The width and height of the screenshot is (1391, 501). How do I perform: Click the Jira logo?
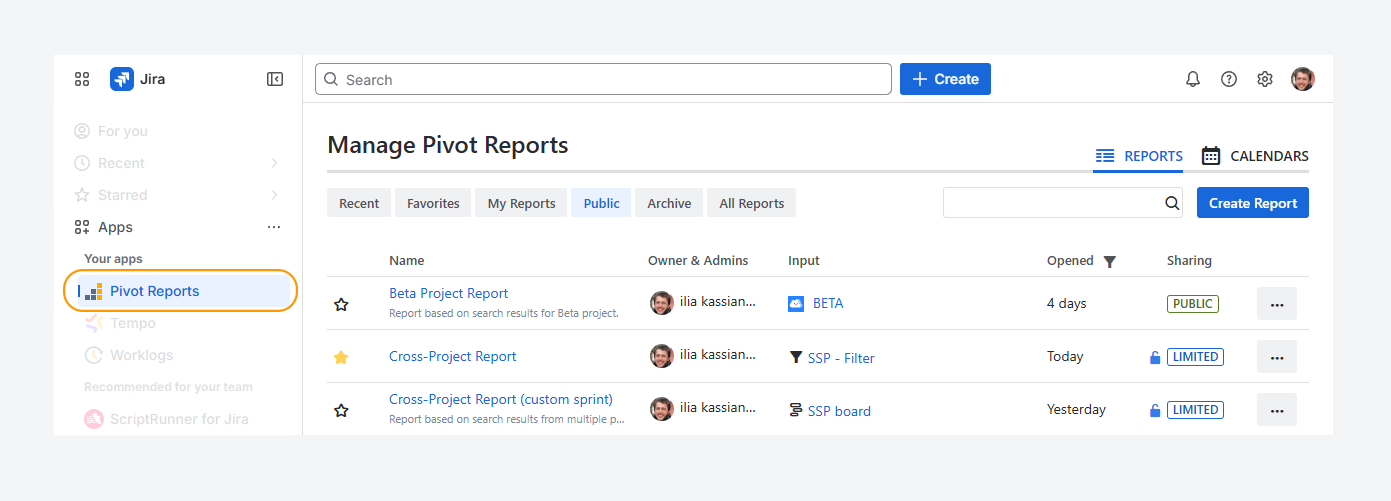138,79
